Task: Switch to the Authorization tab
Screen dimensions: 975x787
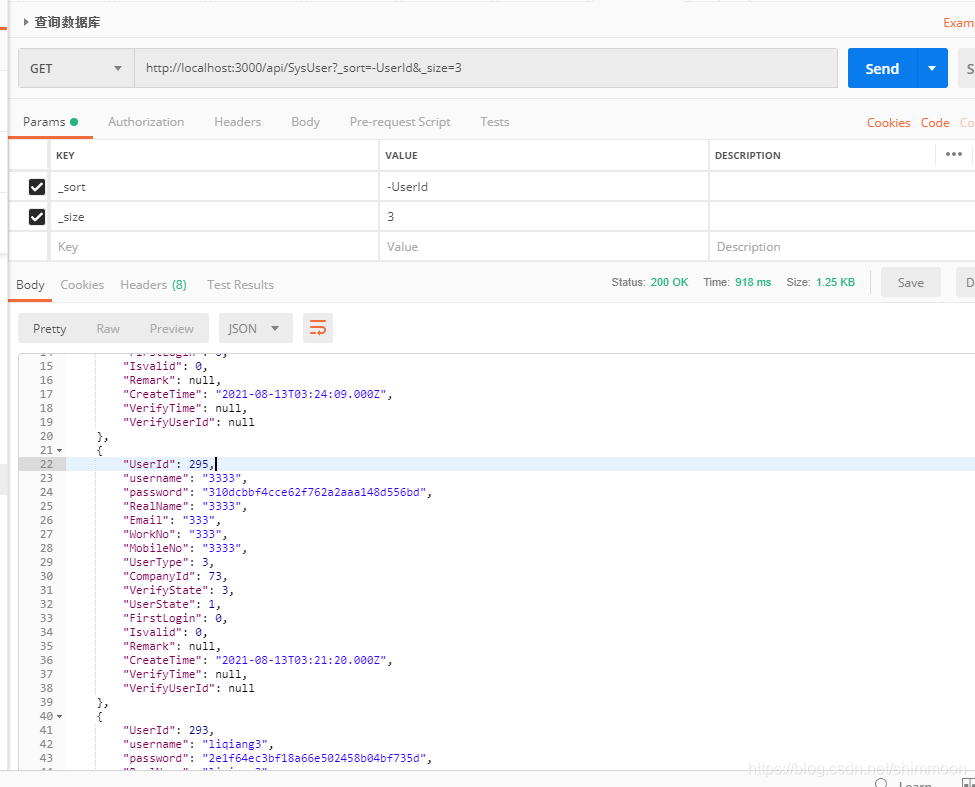Action: pos(146,122)
